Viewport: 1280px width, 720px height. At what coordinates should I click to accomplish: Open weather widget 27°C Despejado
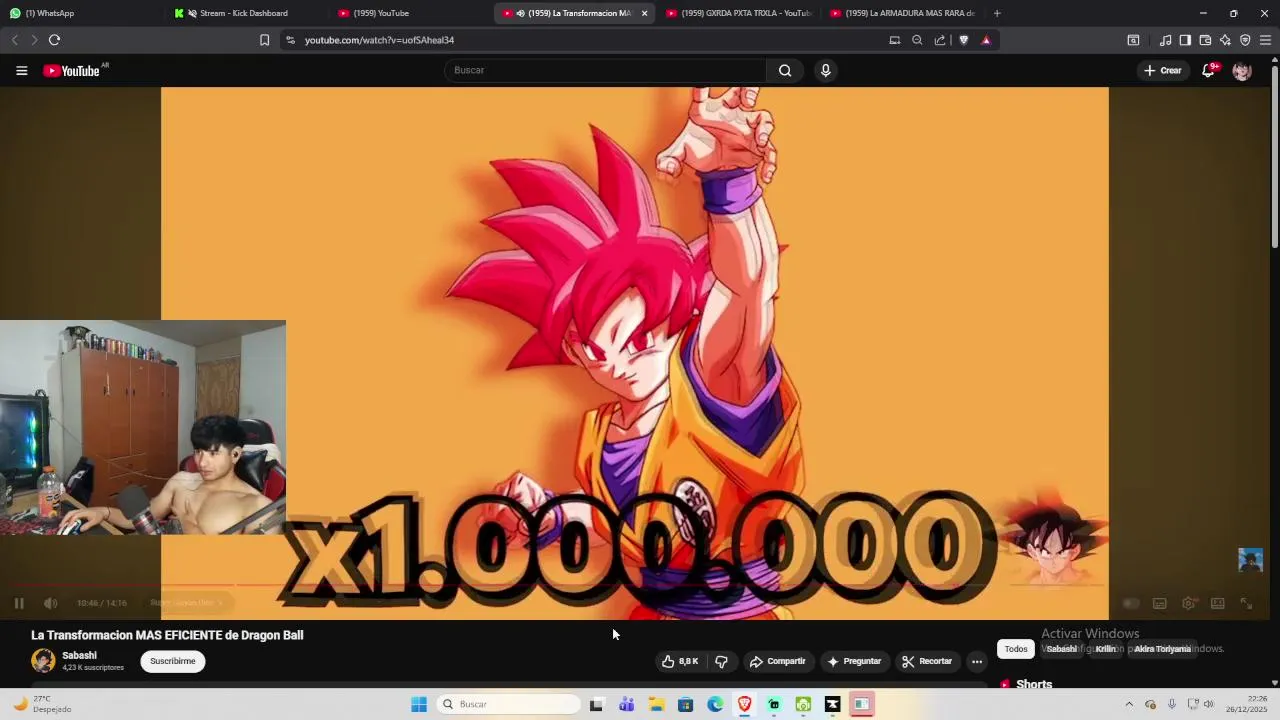[42, 704]
